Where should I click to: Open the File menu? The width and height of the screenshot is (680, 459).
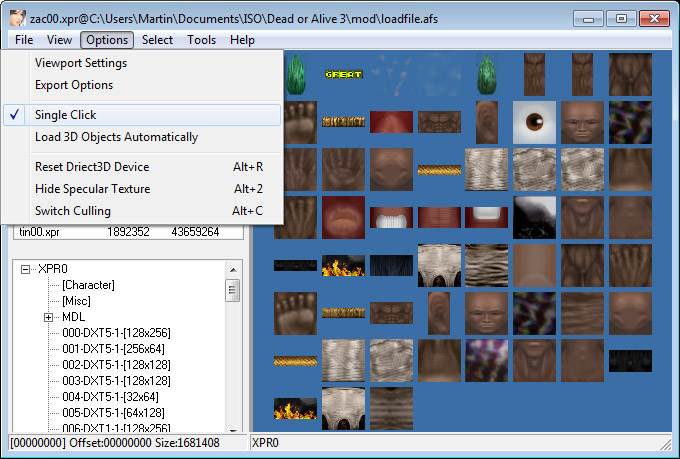pyautogui.click(x=24, y=40)
